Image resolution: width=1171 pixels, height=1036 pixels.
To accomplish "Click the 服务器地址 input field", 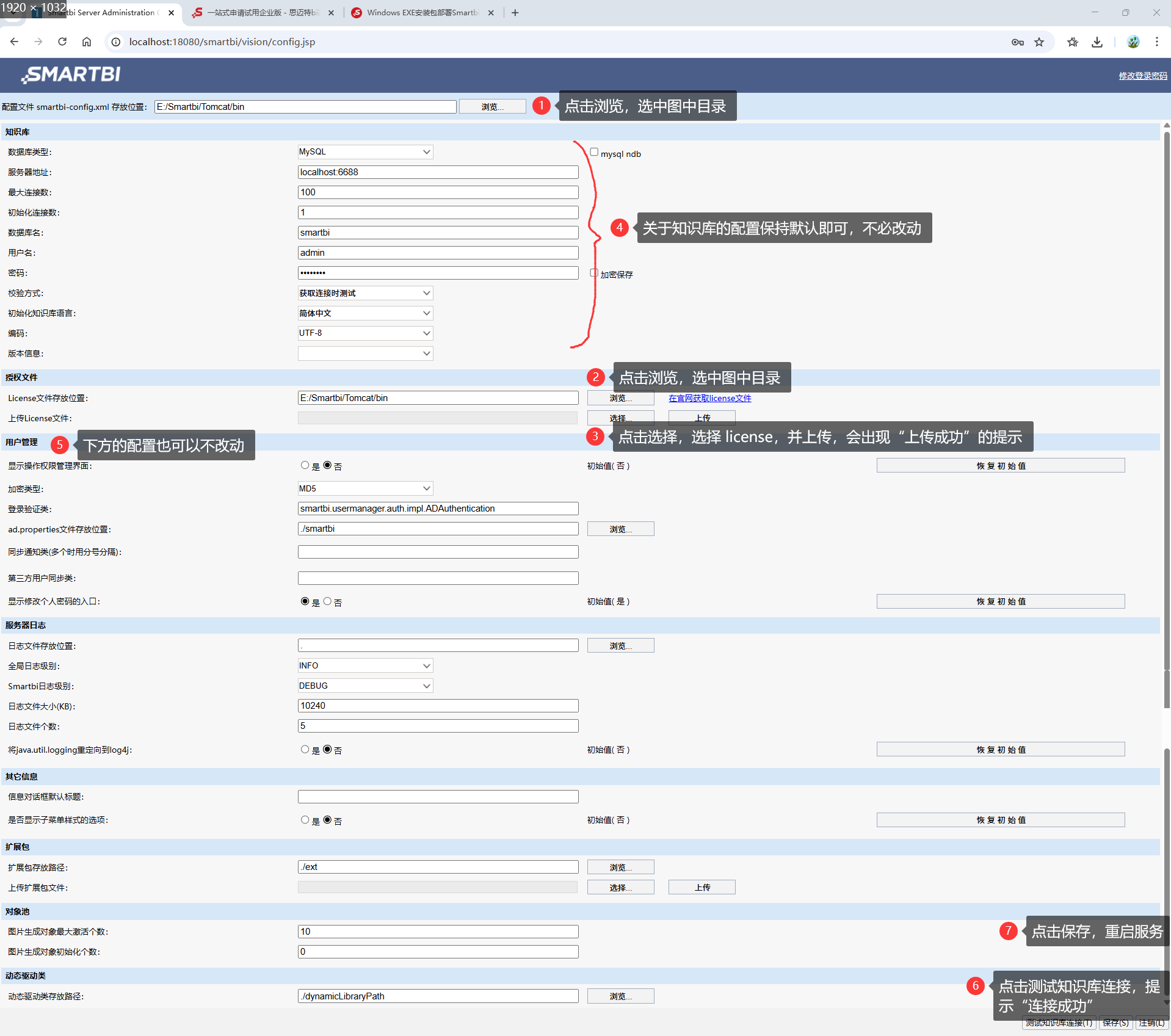I will 438,172.
